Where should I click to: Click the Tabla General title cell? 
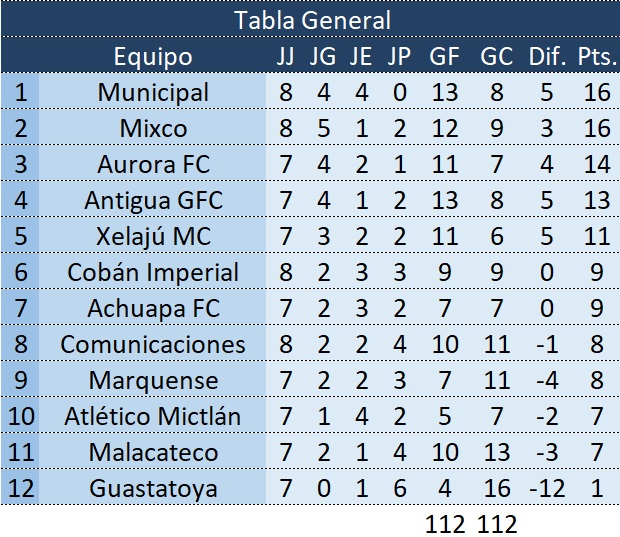coord(310,20)
